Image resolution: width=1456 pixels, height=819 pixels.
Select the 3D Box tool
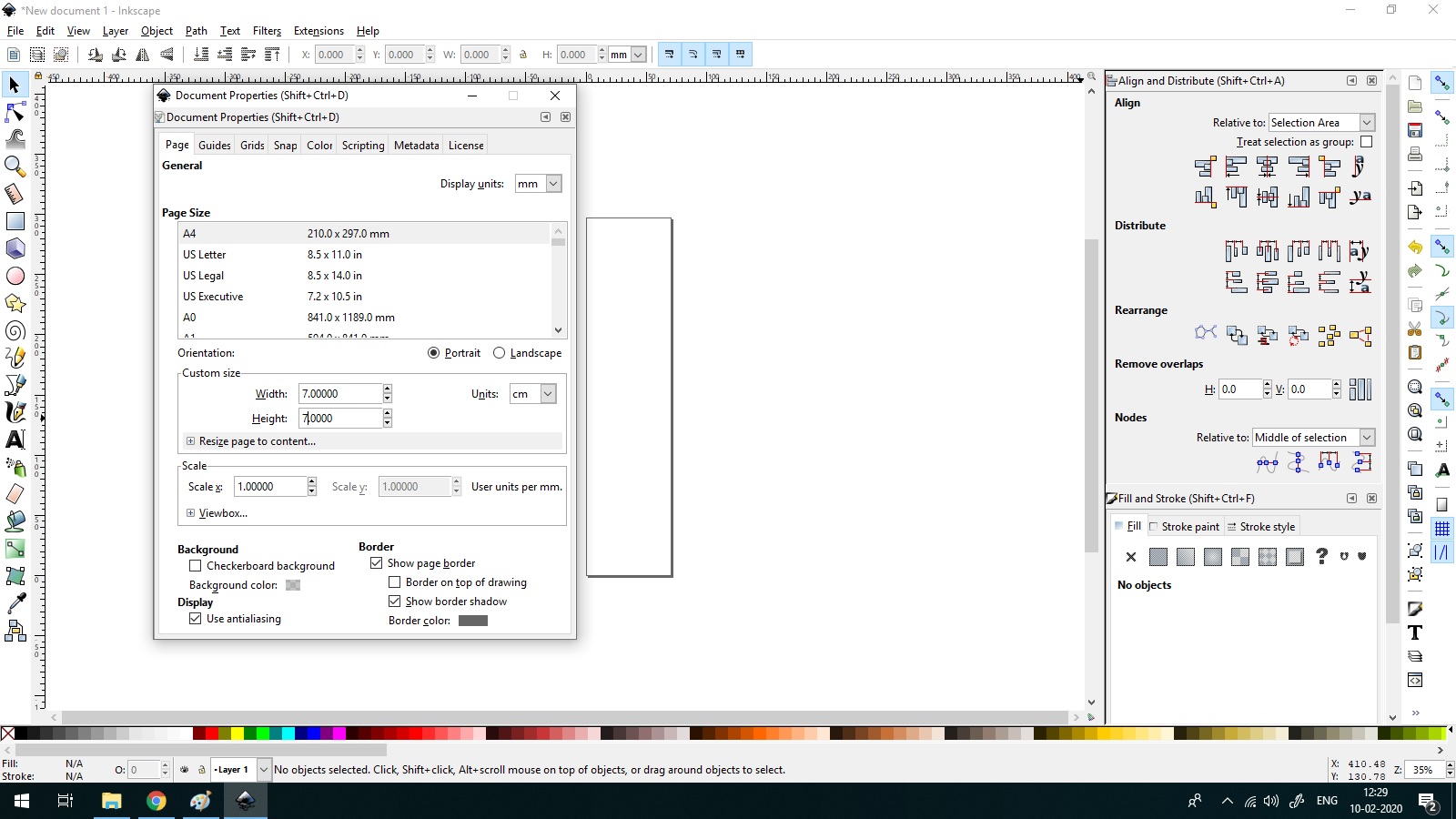(x=15, y=248)
